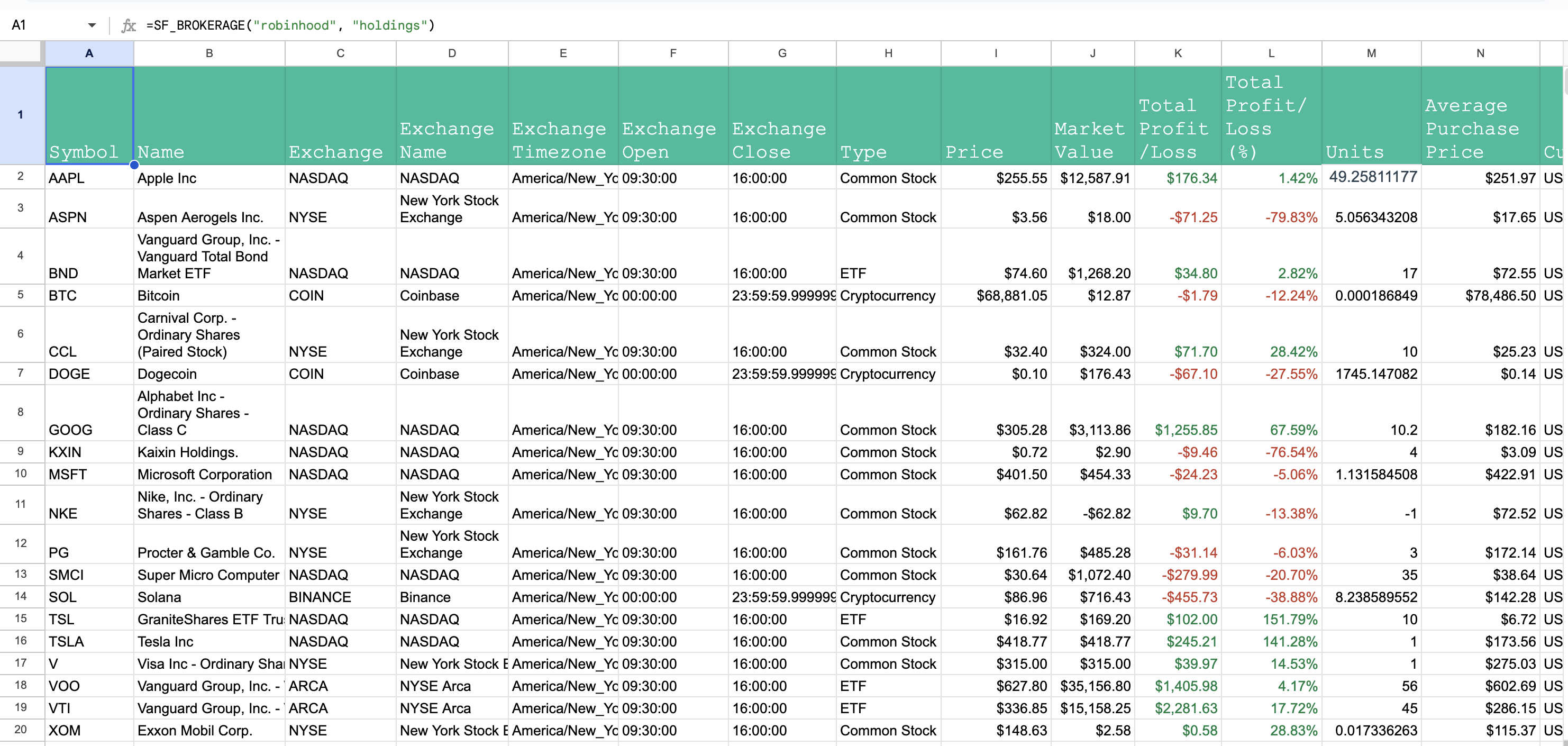Select row 5 header
Viewport: 1568px width, 746px height.
pyautogui.click(x=22, y=295)
